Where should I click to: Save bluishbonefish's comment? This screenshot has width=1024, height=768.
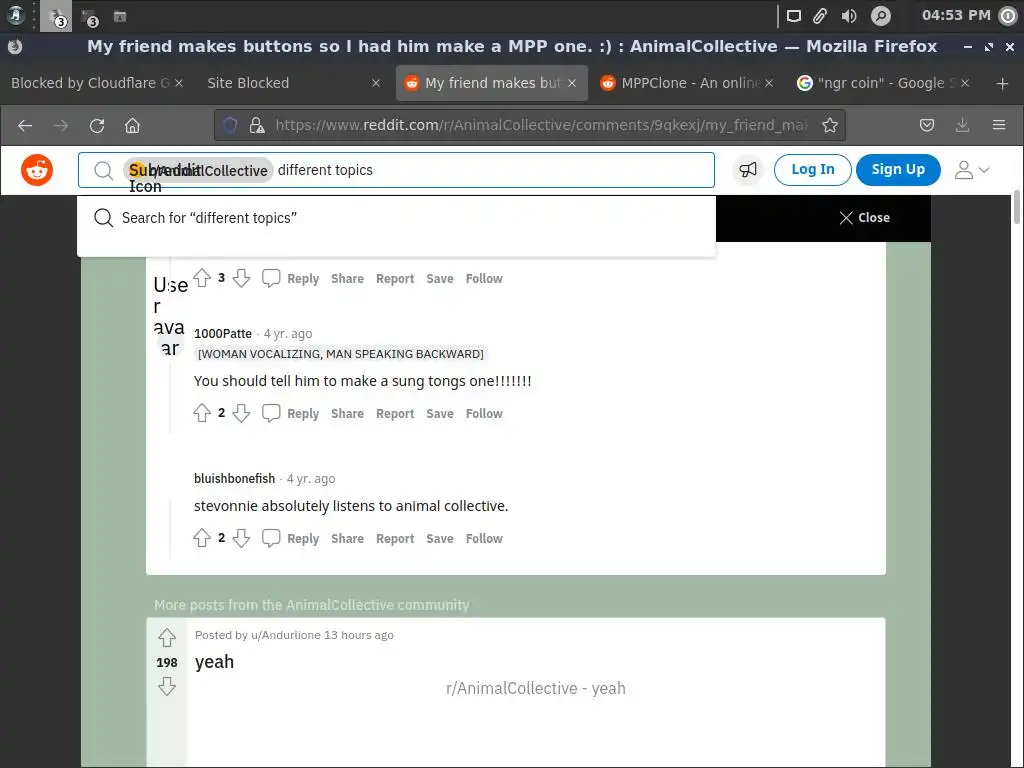coord(440,539)
